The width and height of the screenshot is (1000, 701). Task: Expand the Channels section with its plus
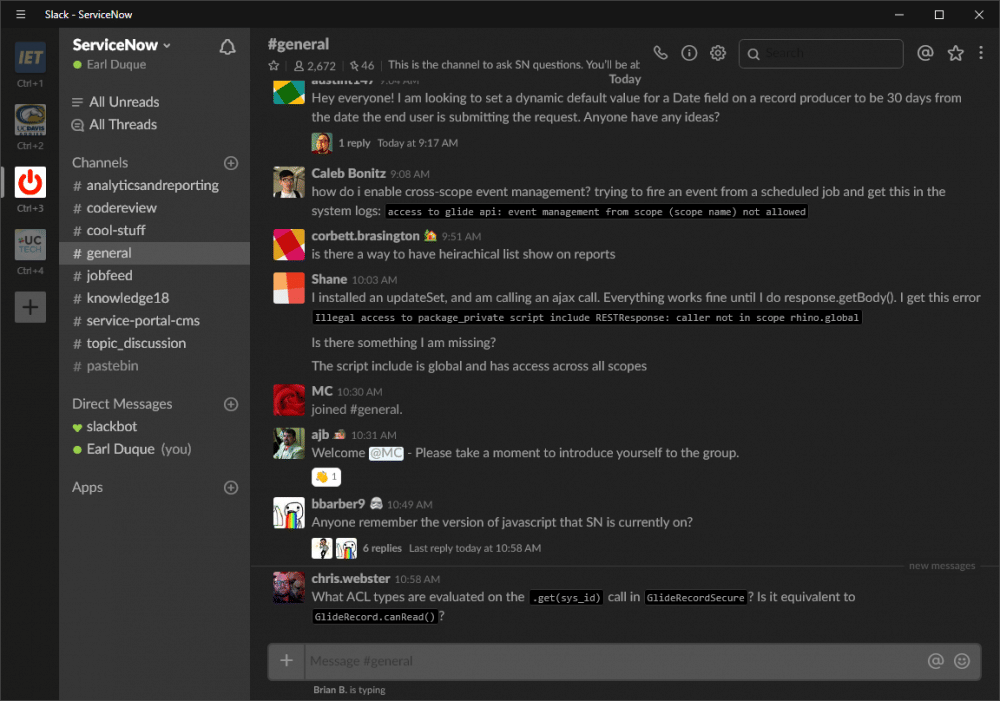(x=231, y=163)
